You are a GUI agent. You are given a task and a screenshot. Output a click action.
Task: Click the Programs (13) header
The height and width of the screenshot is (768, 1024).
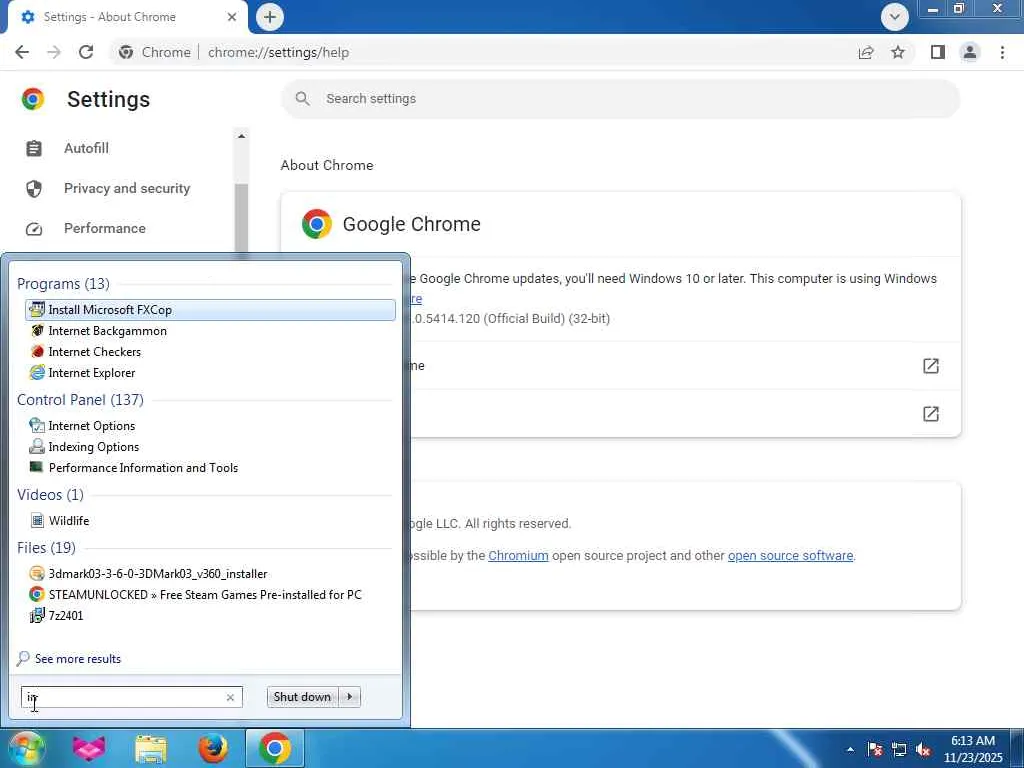63,283
